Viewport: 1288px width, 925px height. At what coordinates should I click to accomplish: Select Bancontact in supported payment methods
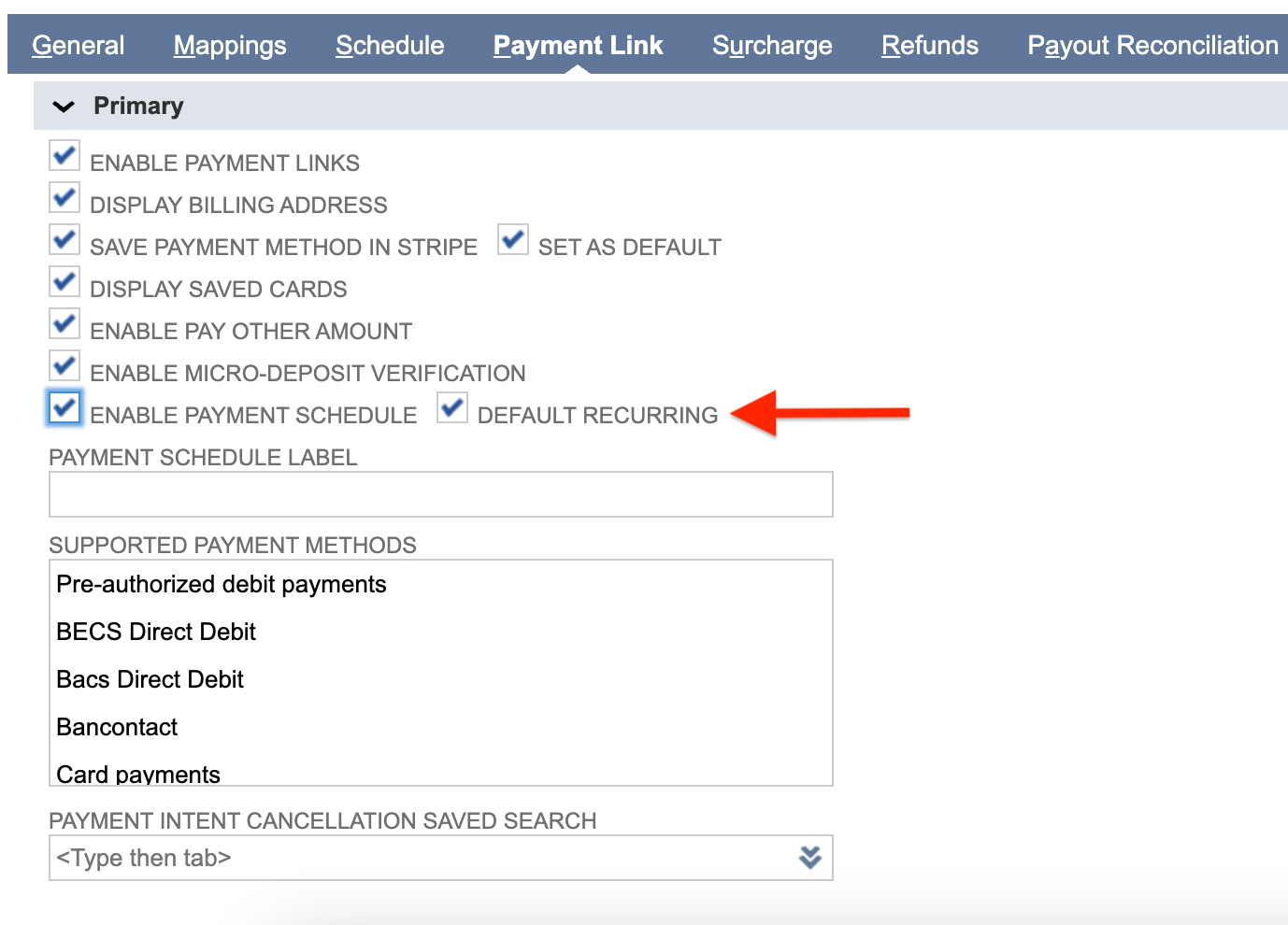(117, 727)
